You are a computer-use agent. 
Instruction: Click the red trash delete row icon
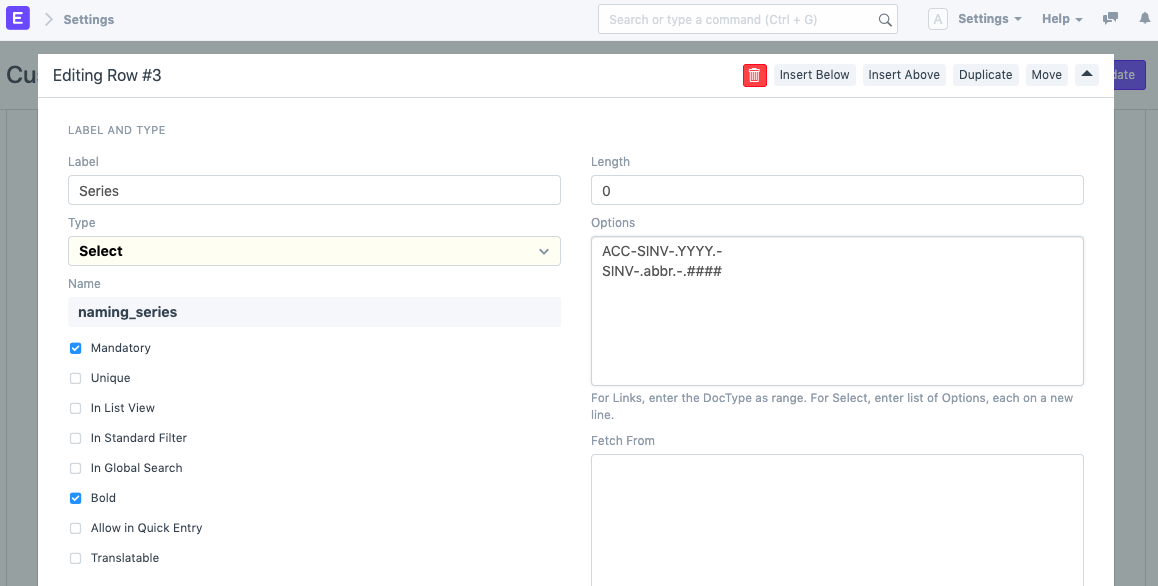[x=755, y=75]
